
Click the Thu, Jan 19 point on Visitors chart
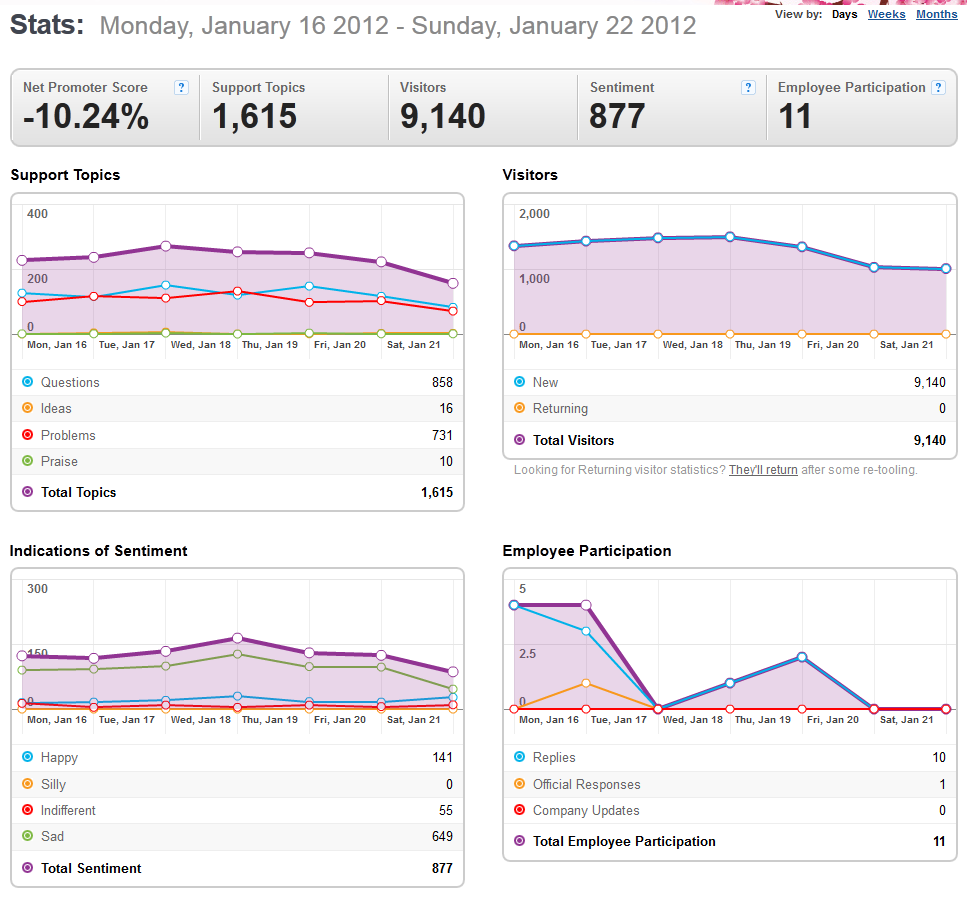pos(730,237)
